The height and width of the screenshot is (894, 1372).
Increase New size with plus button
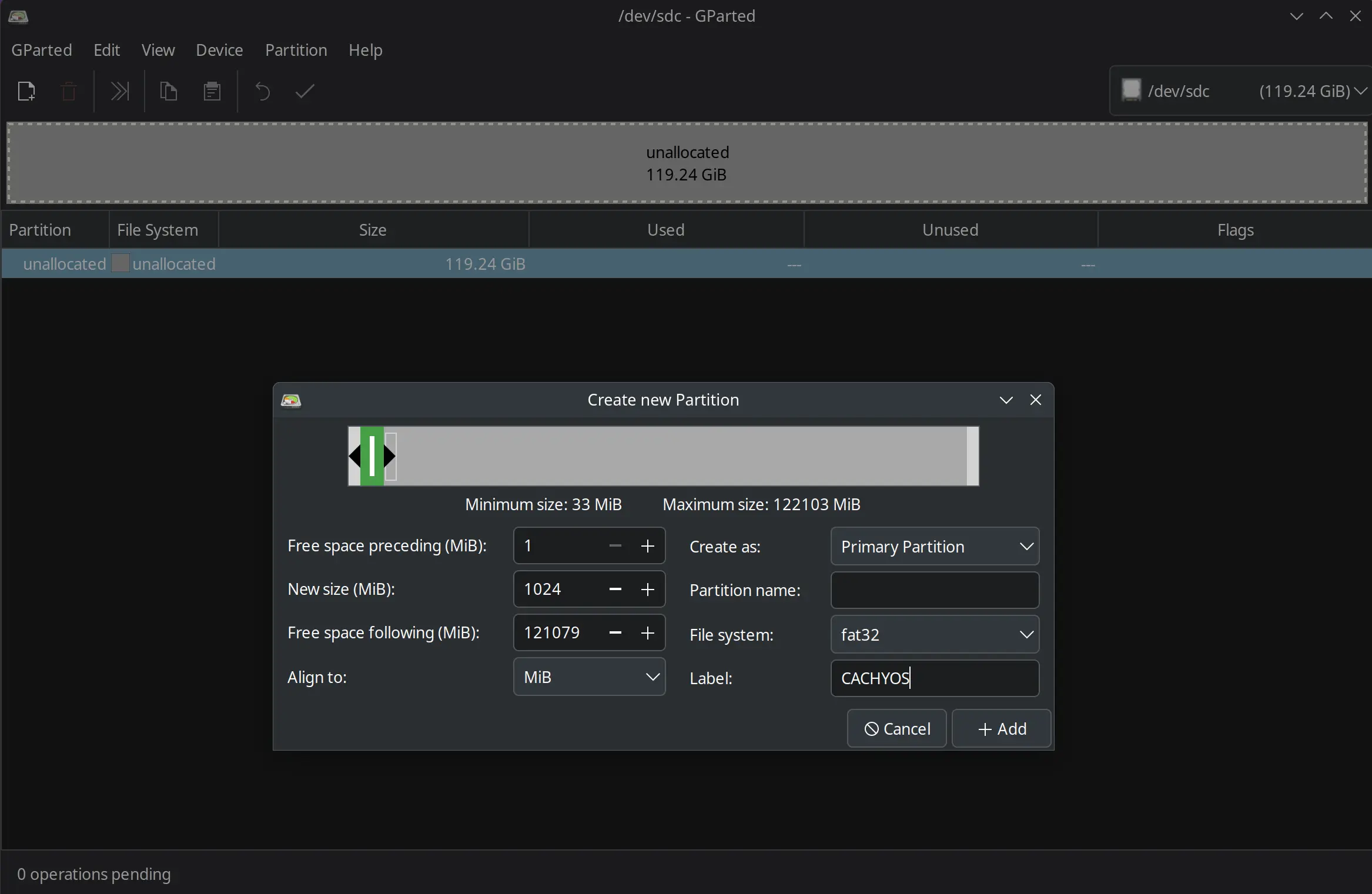pos(647,590)
